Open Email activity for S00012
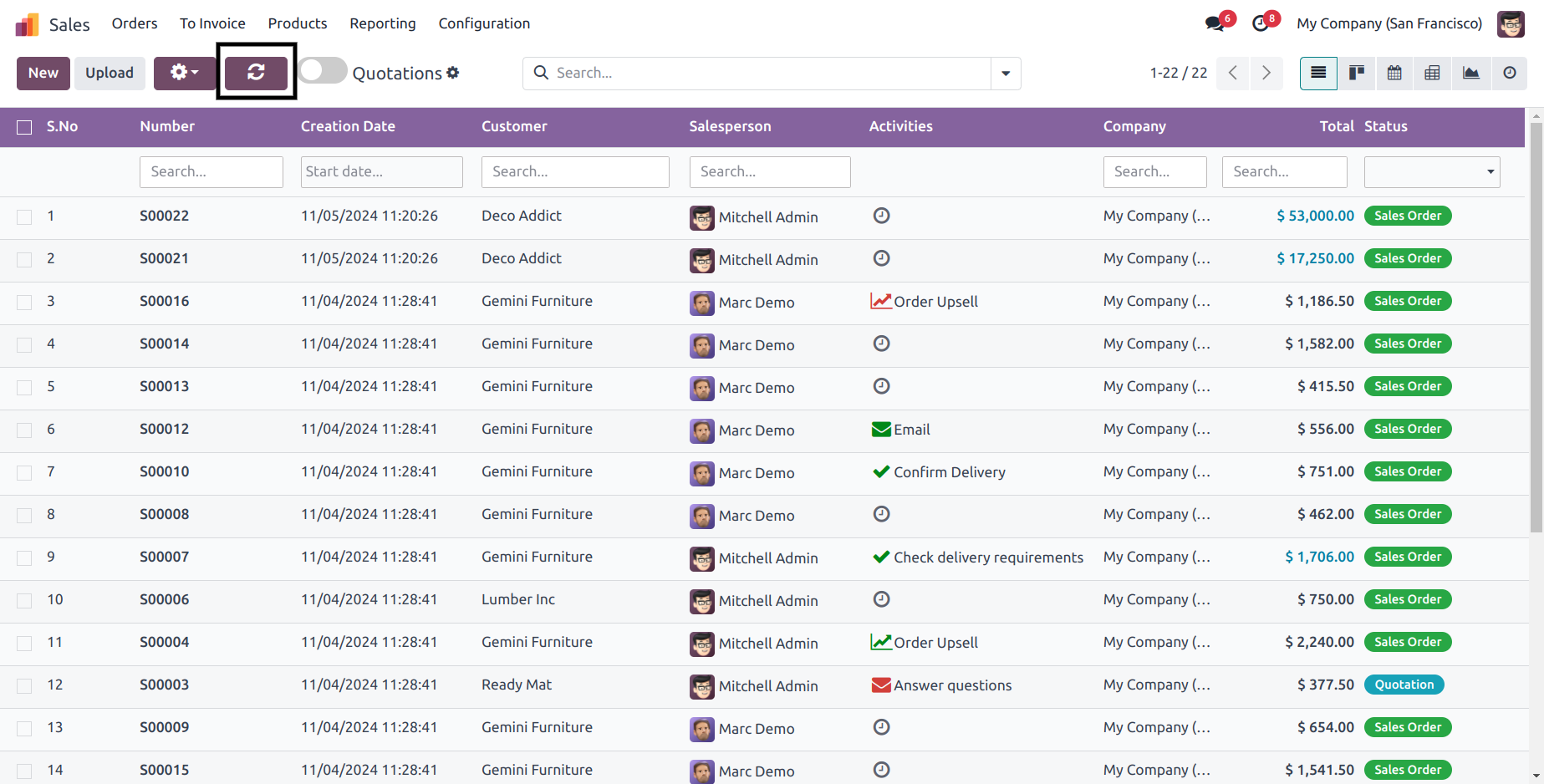 (900, 429)
